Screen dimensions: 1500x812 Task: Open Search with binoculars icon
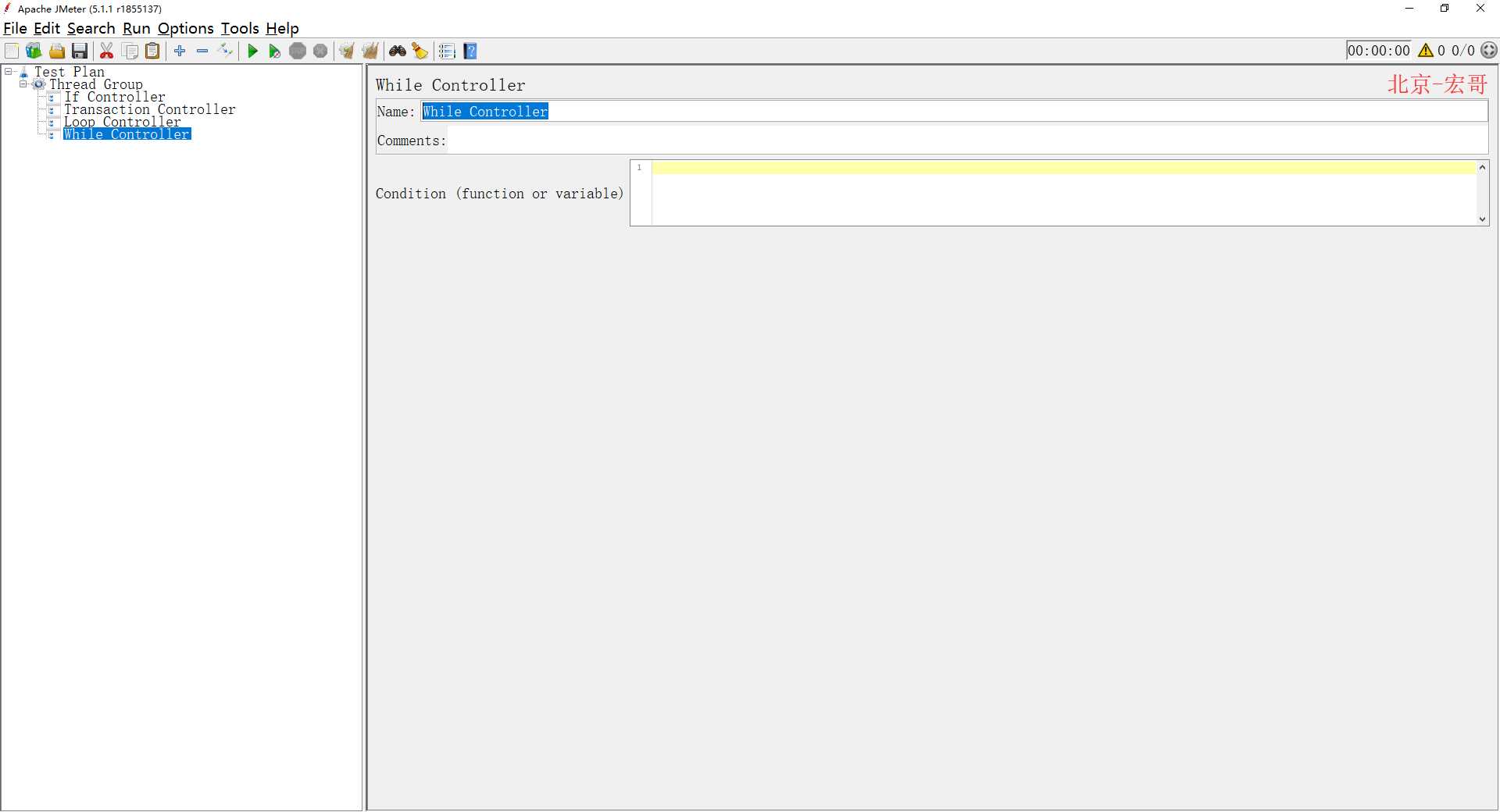tap(398, 52)
